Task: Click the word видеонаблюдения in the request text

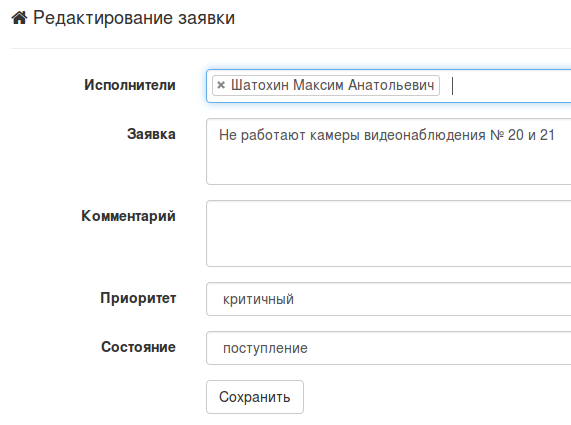Action: (x=425, y=135)
